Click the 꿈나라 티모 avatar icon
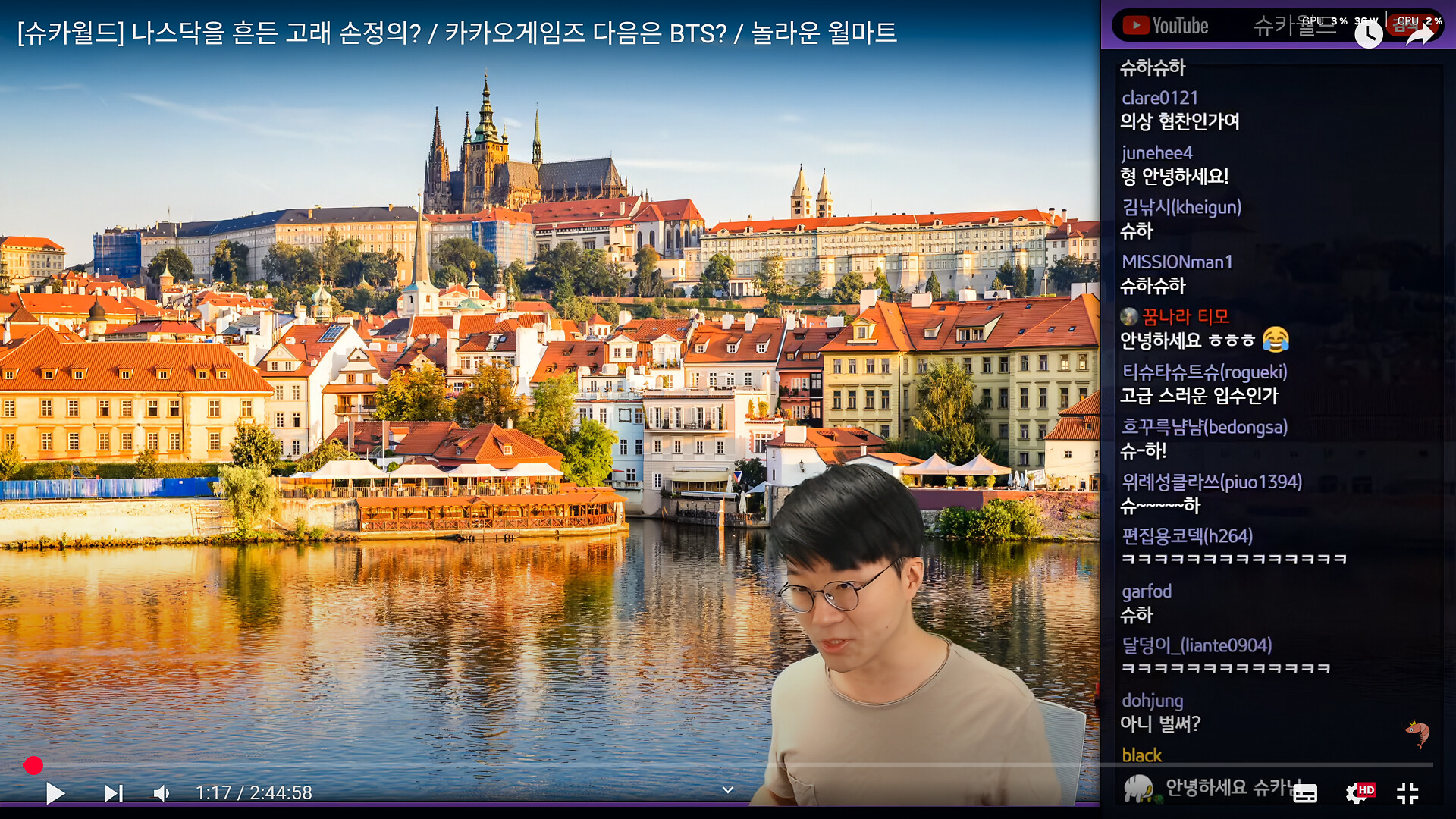 pos(1129,316)
